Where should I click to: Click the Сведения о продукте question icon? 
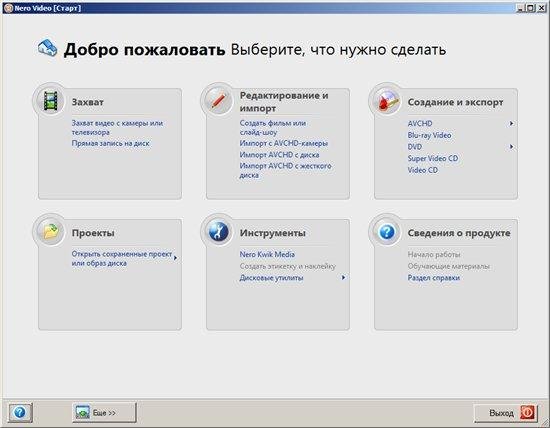coord(386,232)
